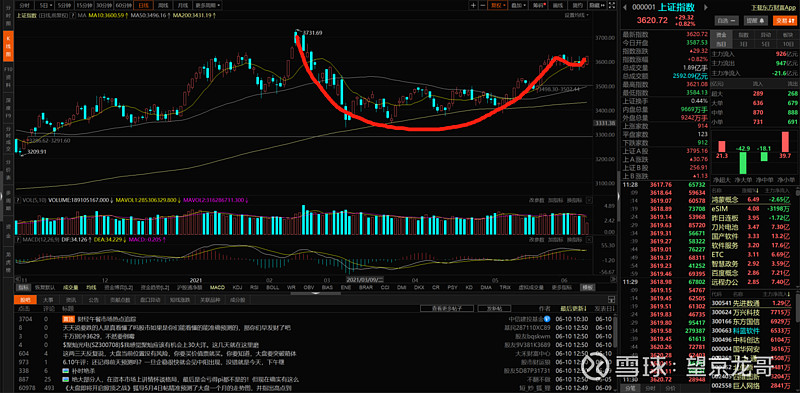
Task: Switch to 板块 tab in right panel
Action: (x=787, y=35)
